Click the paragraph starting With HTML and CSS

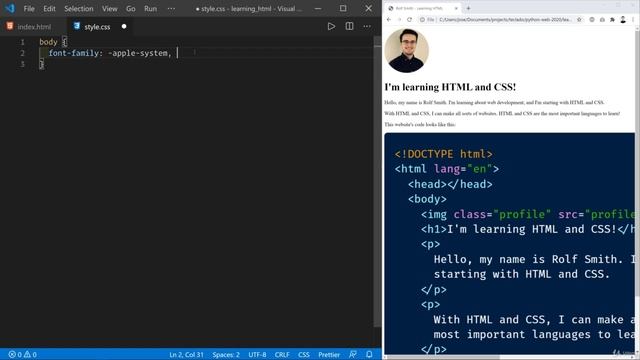coord(502,113)
